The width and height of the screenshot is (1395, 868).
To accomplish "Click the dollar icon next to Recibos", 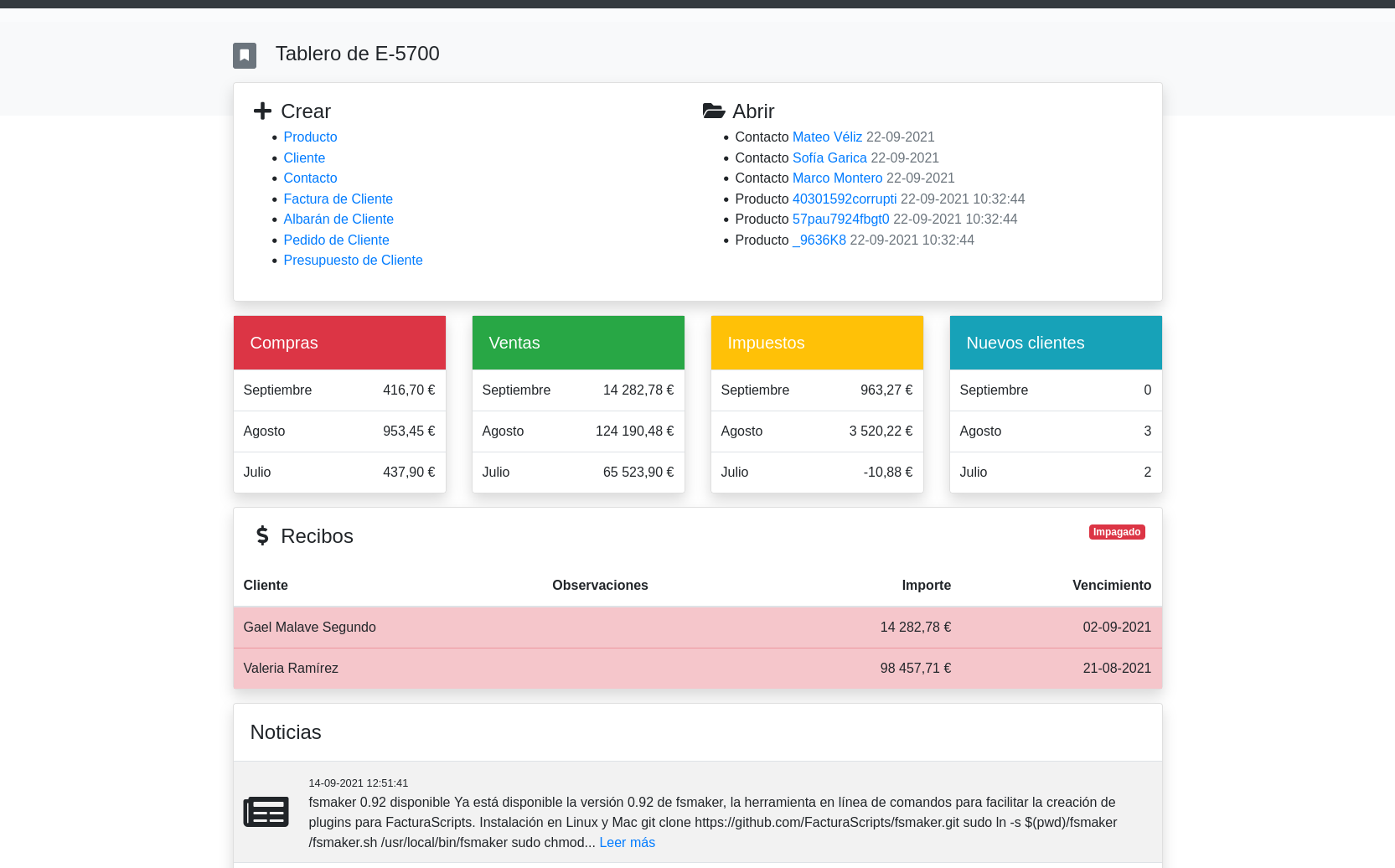I will [x=262, y=535].
